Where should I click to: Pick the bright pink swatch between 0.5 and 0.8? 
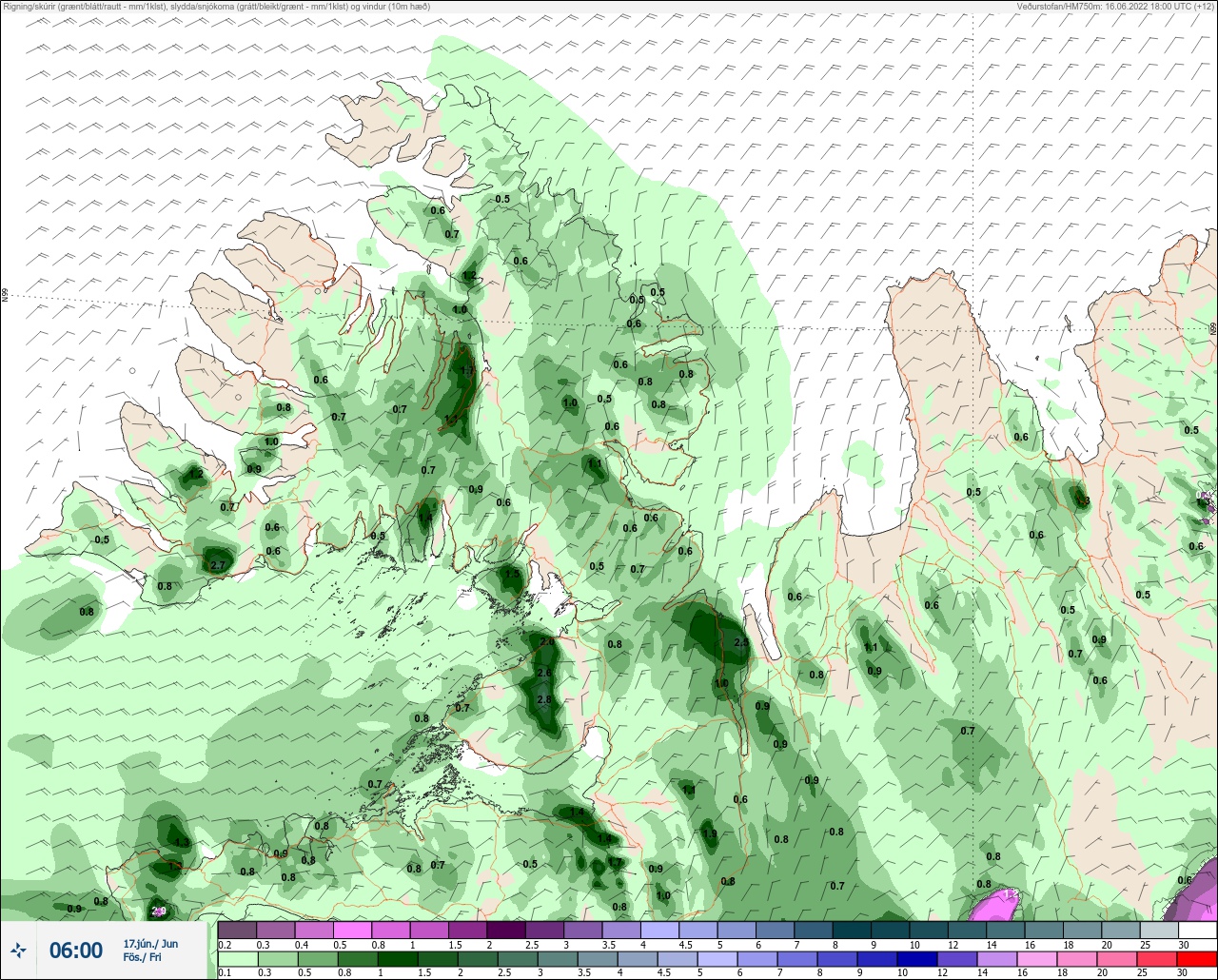[352, 930]
